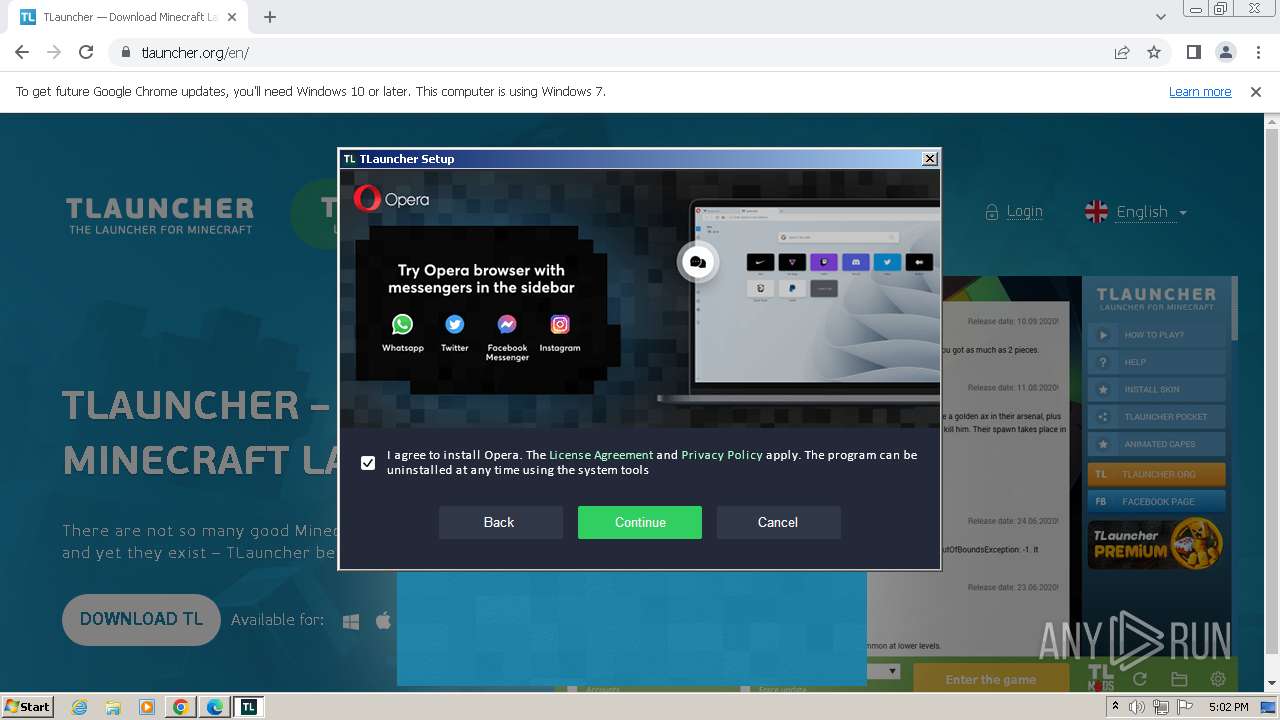
Task: Select TLAUNCHER POCKET in launcher sidebar
Action: (x=1156, y=417)
